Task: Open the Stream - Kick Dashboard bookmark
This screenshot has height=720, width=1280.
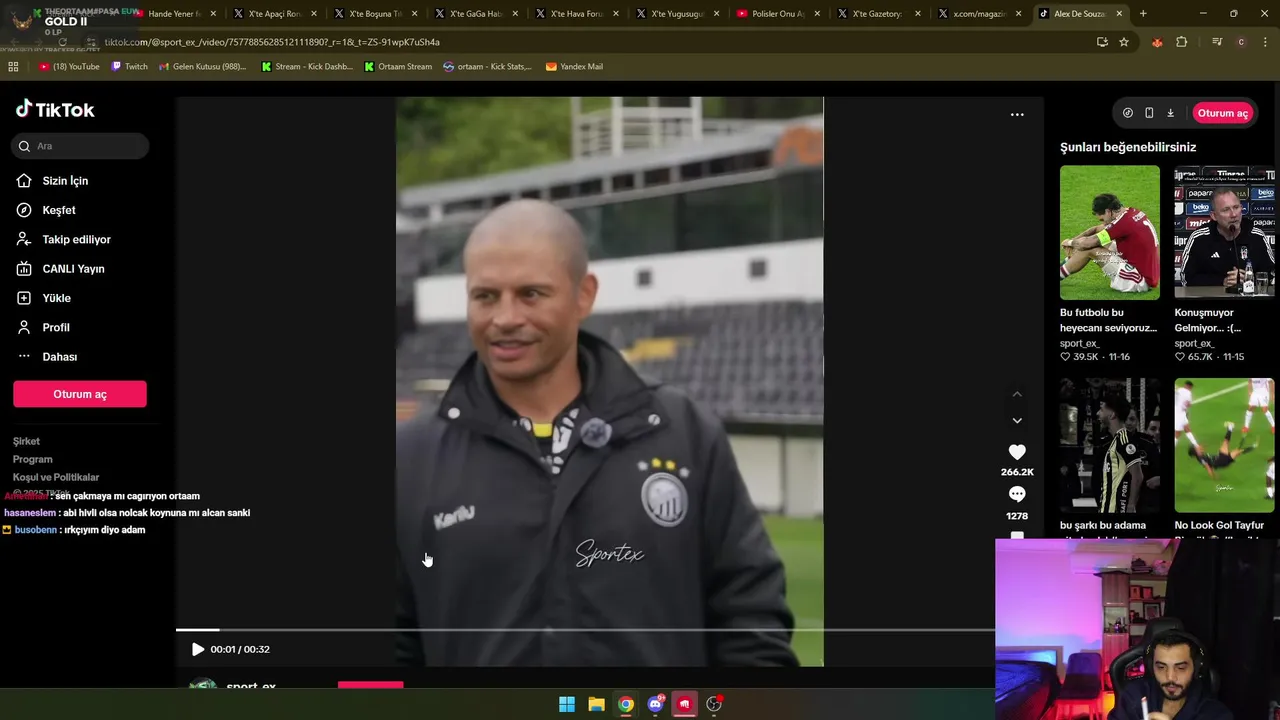Action: tap(306, 67)
